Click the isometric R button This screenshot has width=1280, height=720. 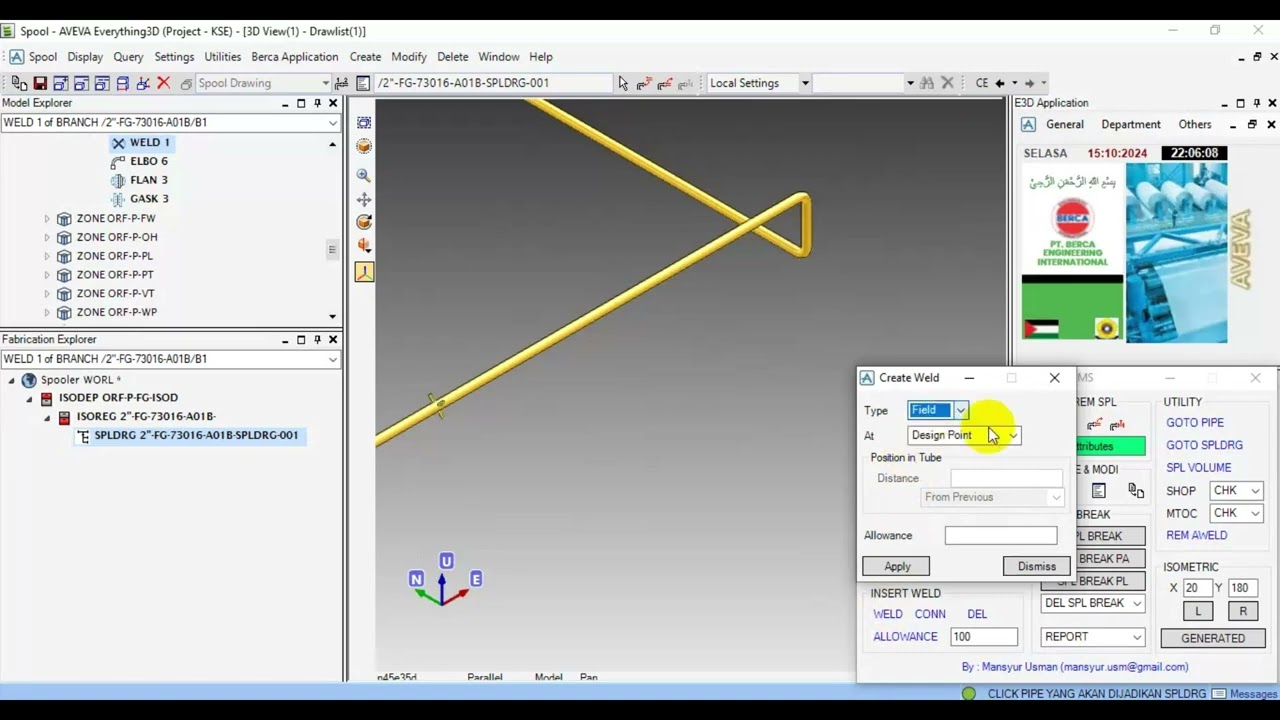1243,611
